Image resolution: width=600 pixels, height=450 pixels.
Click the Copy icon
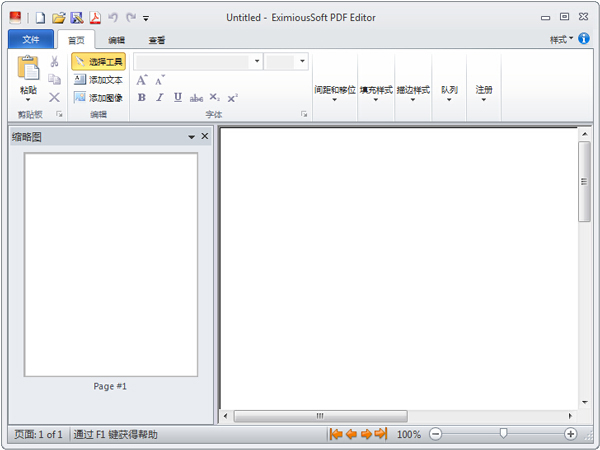click(x=54, y=79)
